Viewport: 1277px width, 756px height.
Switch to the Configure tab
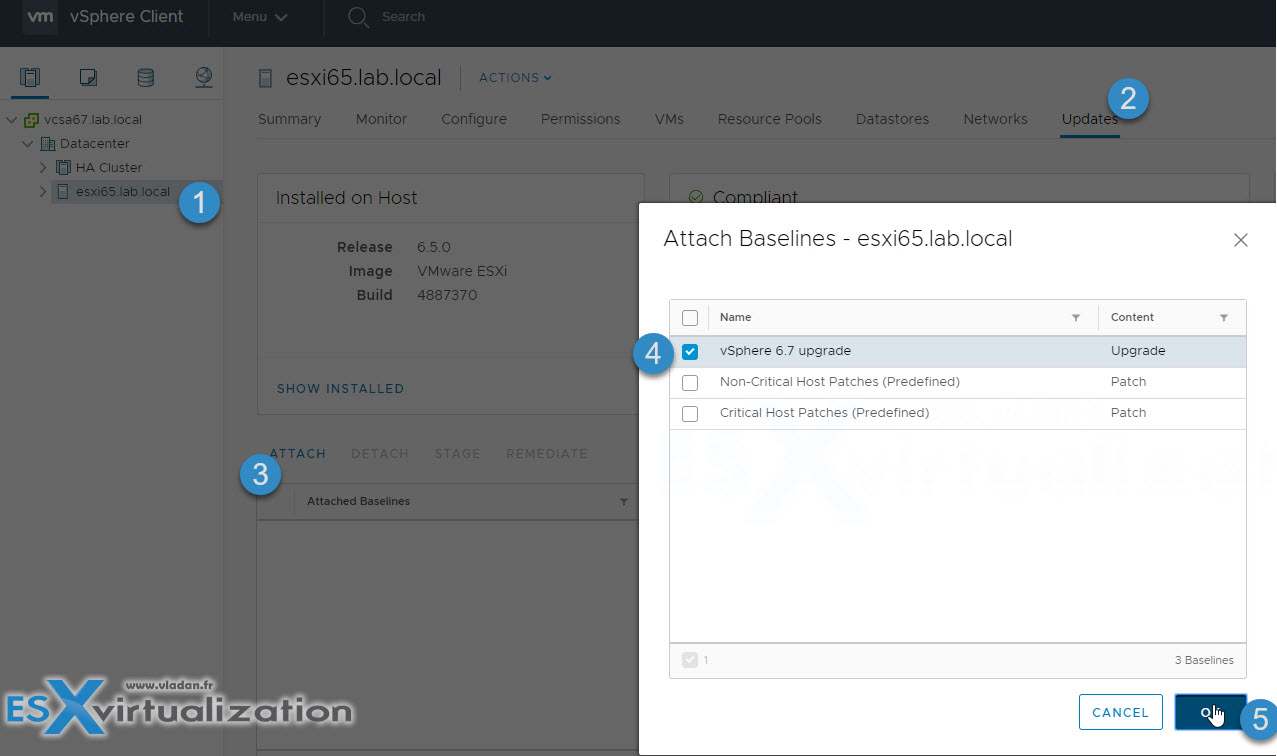474,119
